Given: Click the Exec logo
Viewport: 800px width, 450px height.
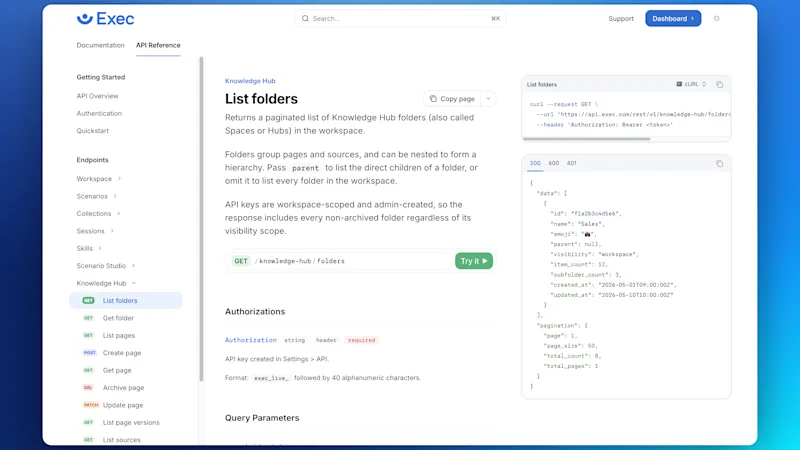Looking at the screenshot, I should 105,19.
